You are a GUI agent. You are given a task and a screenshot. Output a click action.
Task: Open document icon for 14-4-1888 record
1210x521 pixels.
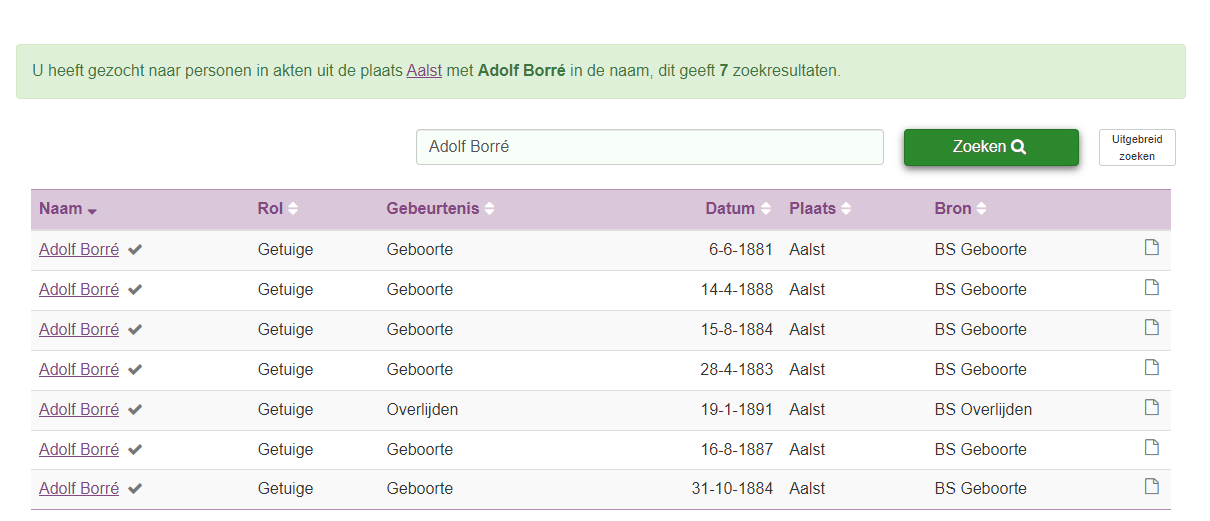pos(1151,288)
